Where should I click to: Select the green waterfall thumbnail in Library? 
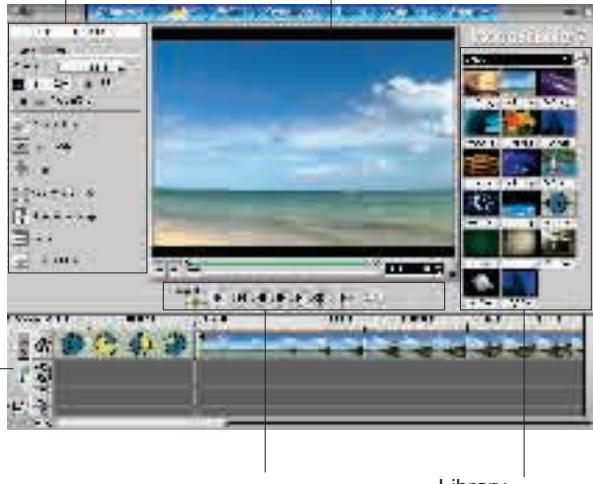point(558,163)
